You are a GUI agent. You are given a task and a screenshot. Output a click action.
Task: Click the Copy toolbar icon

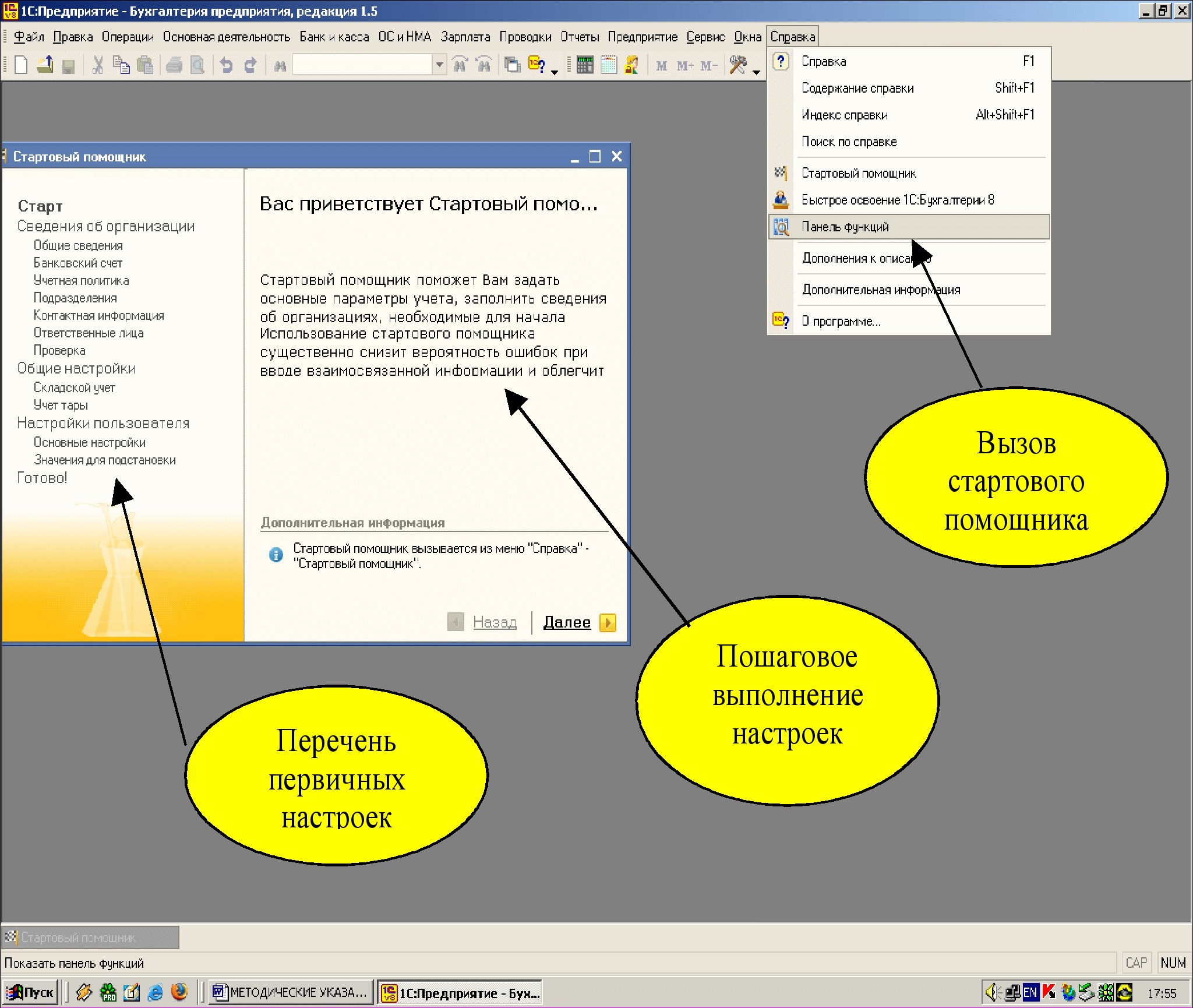pos(121,65)
